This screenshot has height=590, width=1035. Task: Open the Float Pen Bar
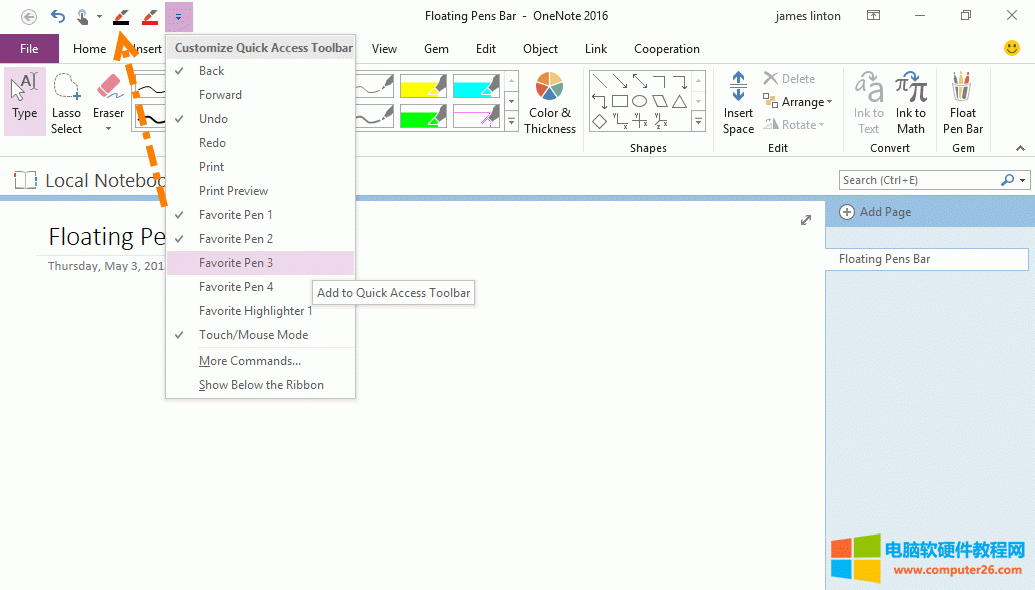[962, 103]
